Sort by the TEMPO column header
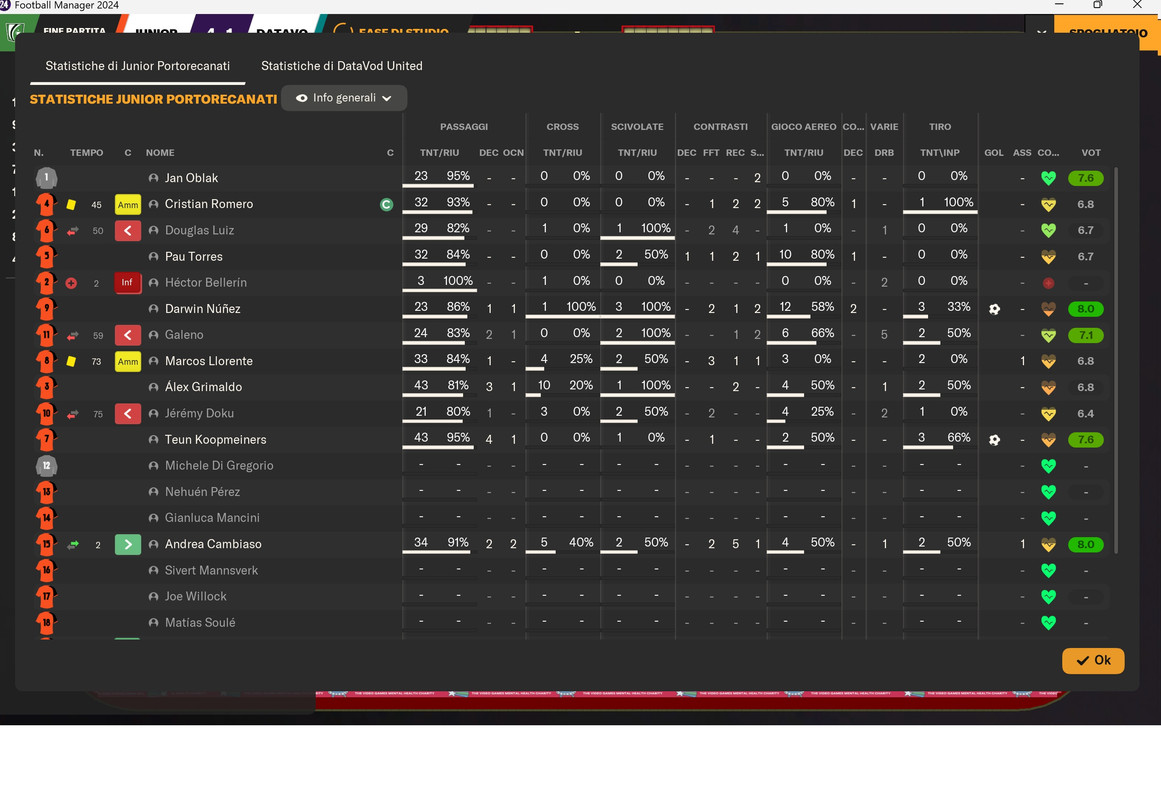The height and width of the screenshot is (800, 1161). click(87, 153)
